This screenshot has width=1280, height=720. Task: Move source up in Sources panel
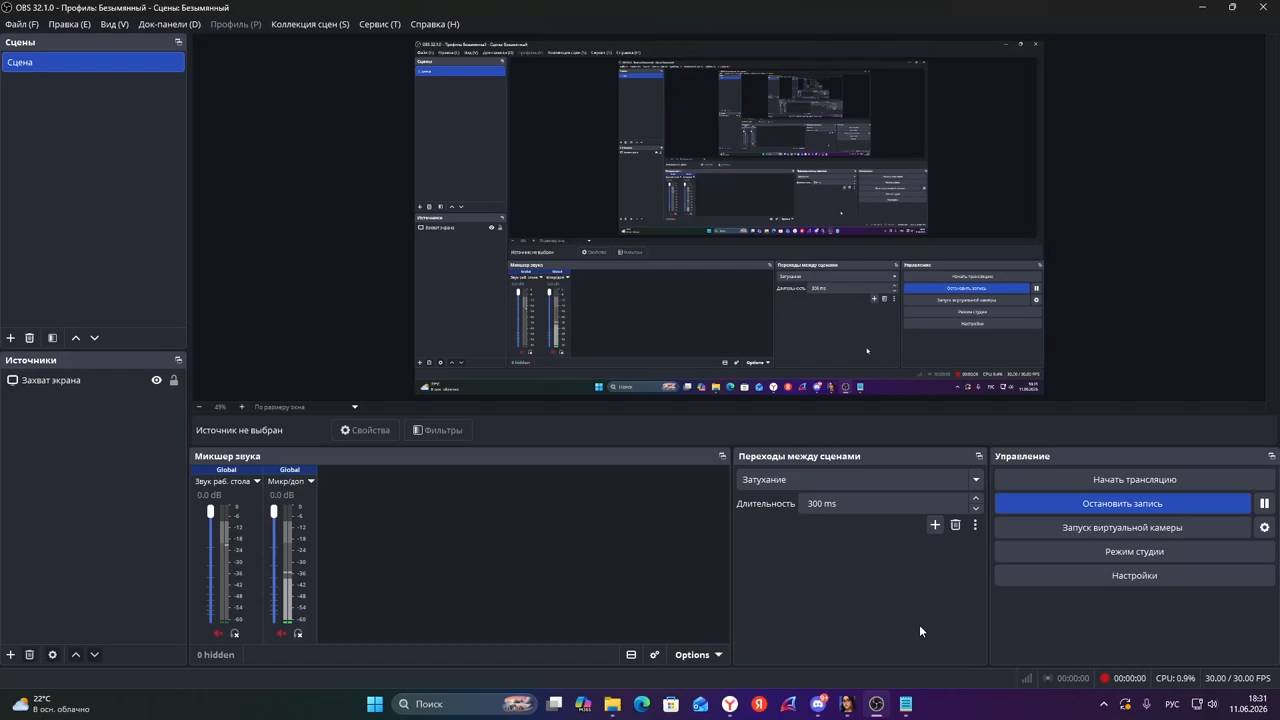75,655
